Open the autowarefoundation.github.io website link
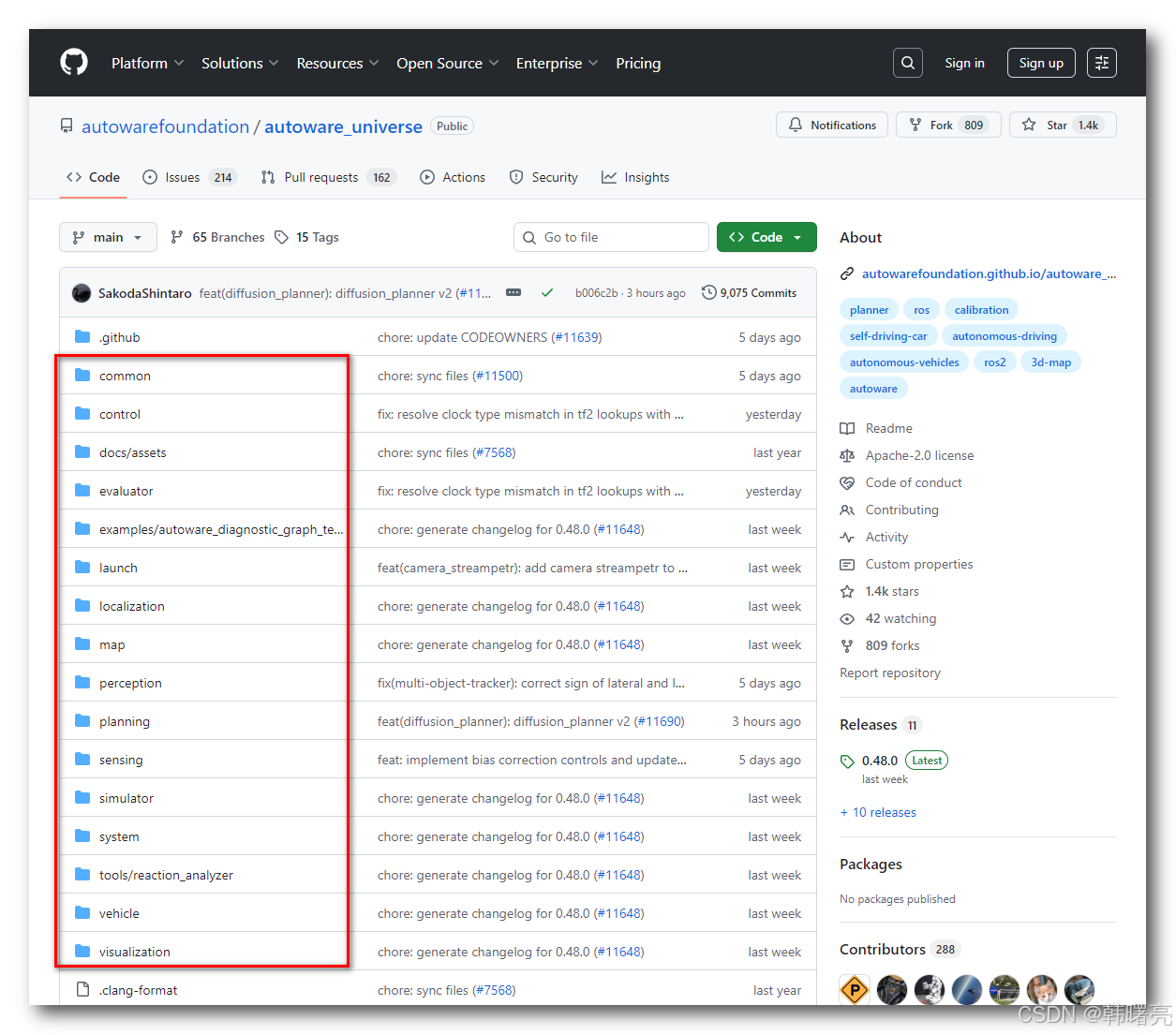The height and width of the screenshot is (1035, 1176). 989,274
